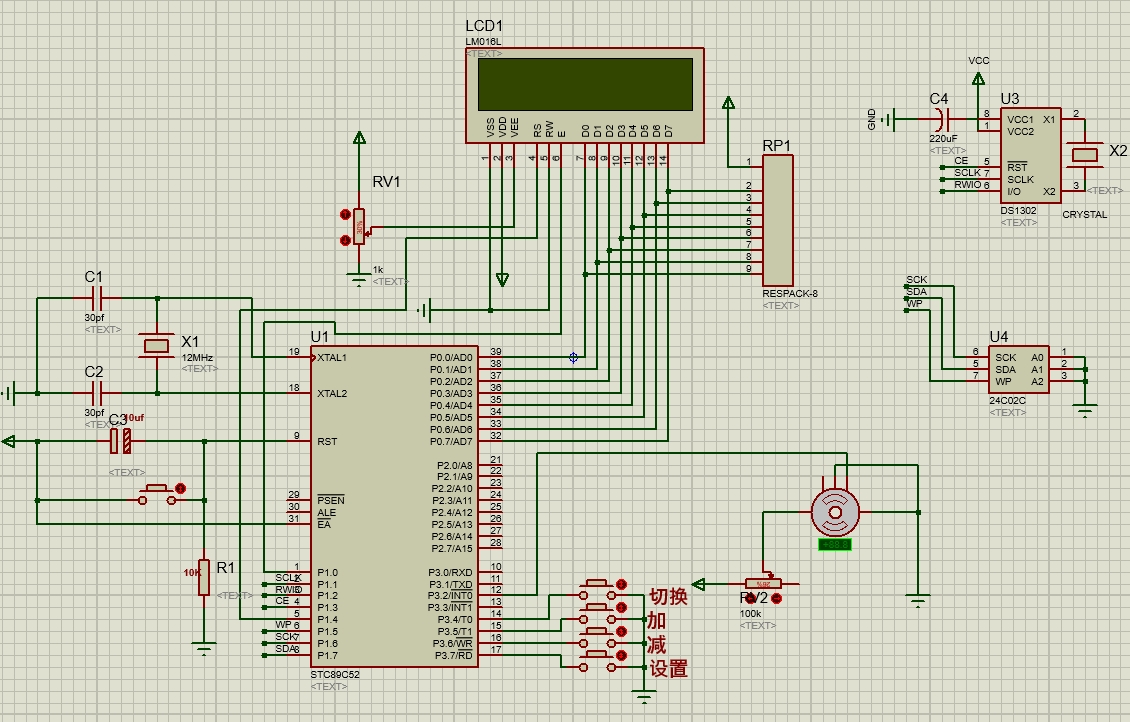Select the C2 capacitor symbol
Viewport: 1130px width, 722px height.
pos(97,393)
